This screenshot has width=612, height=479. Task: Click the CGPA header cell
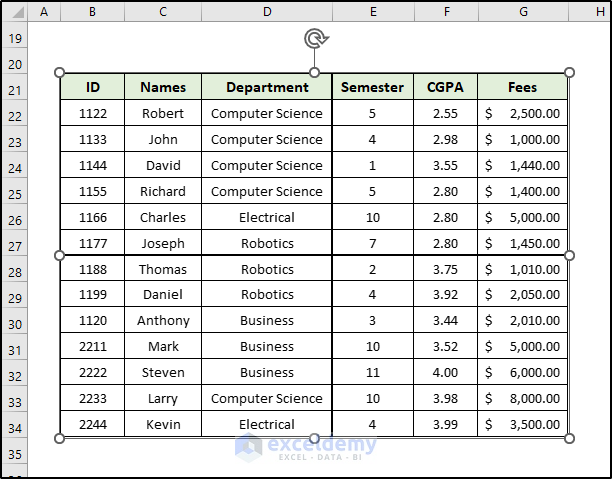coord(445,87)
